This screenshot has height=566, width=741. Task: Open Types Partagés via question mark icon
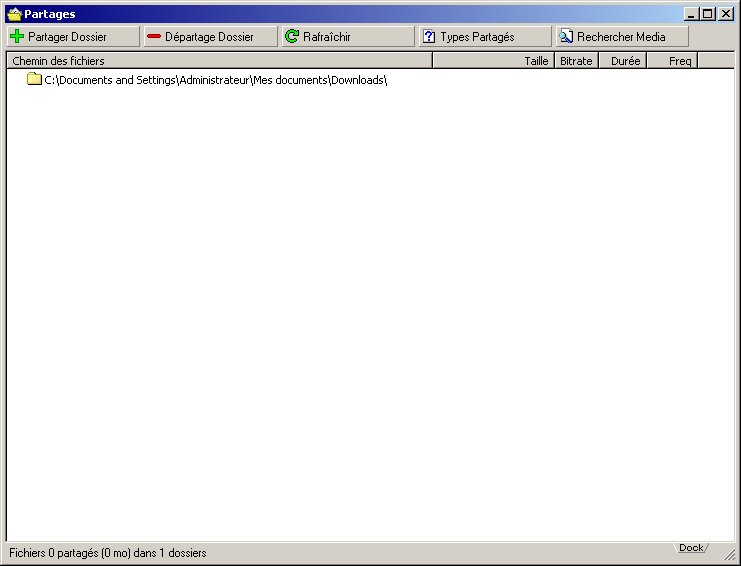(x=430, y=37)
